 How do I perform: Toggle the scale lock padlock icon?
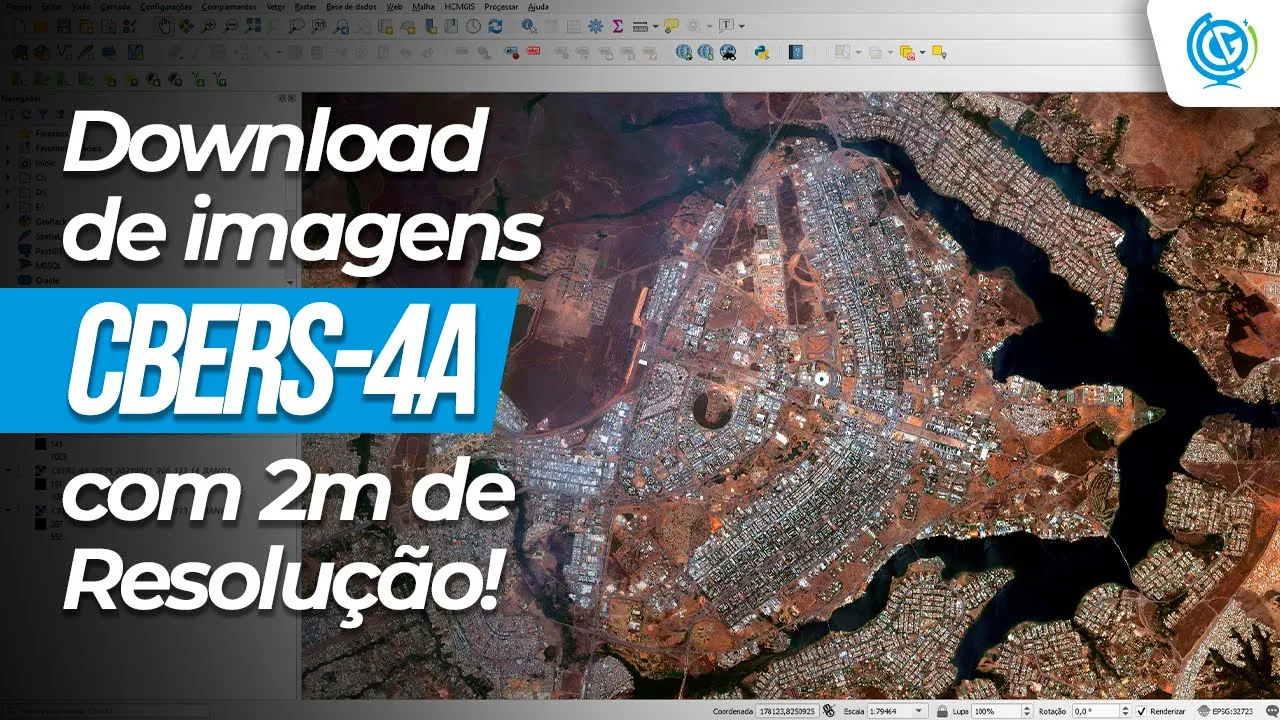coord(941,710)
